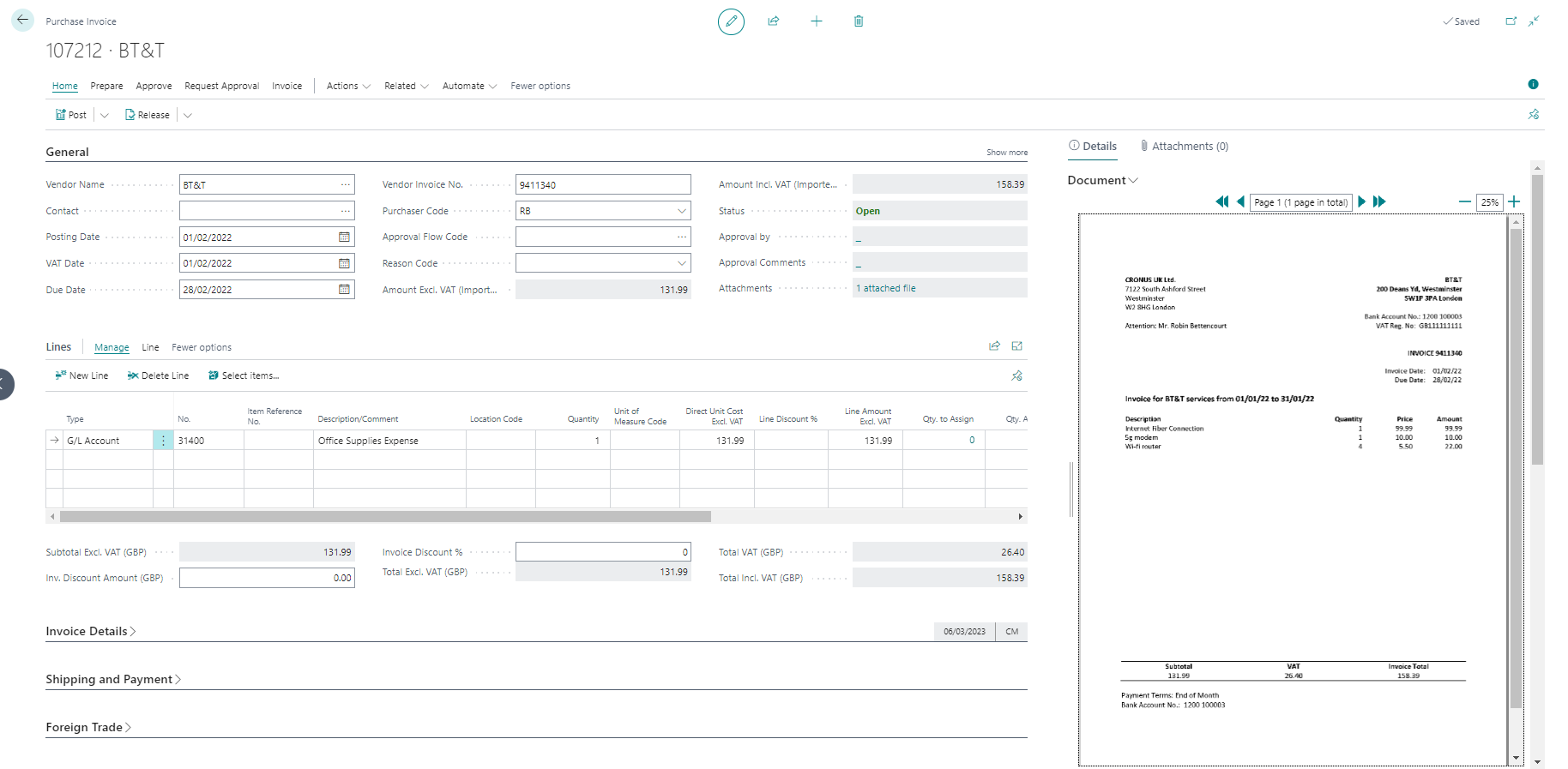
Task: Click Select items...
Action: tap(244, 375)
